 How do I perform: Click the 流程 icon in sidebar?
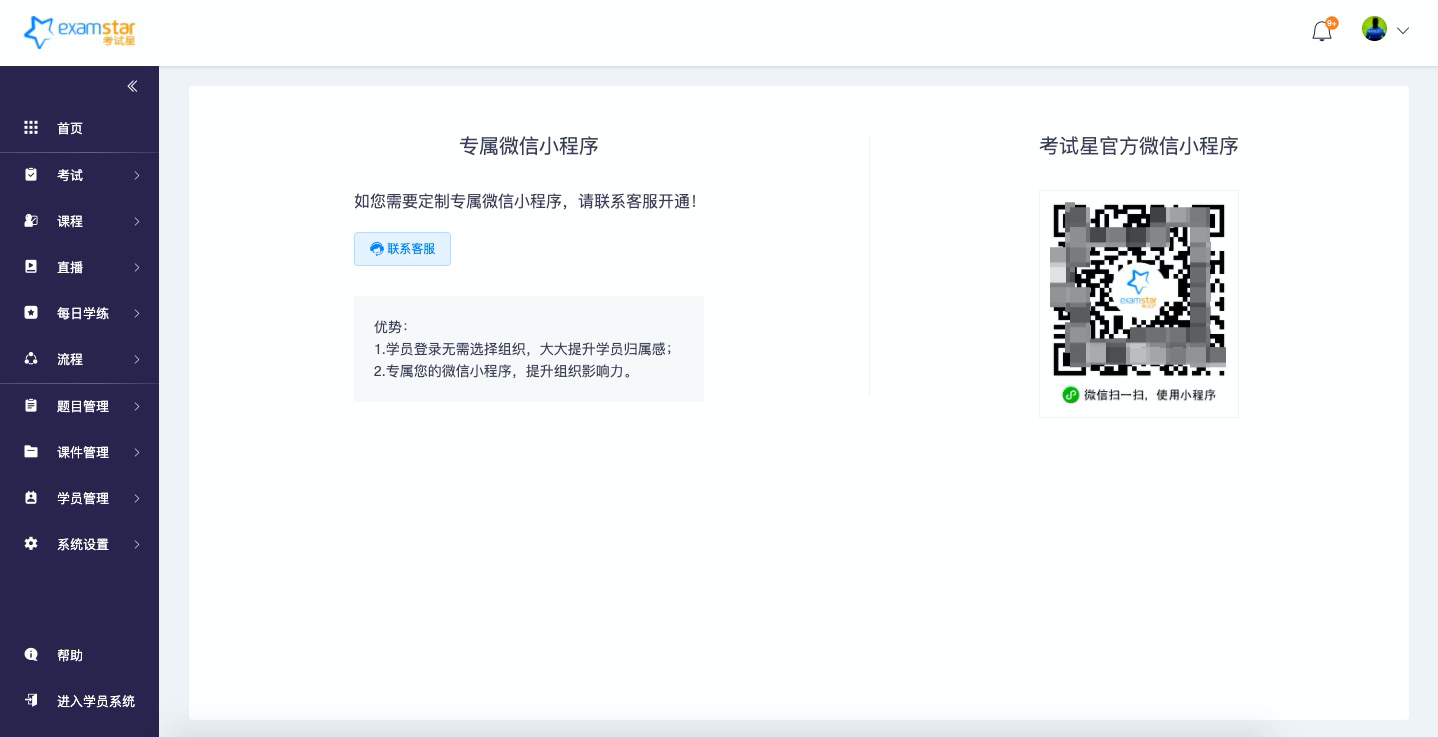(31, 358)
